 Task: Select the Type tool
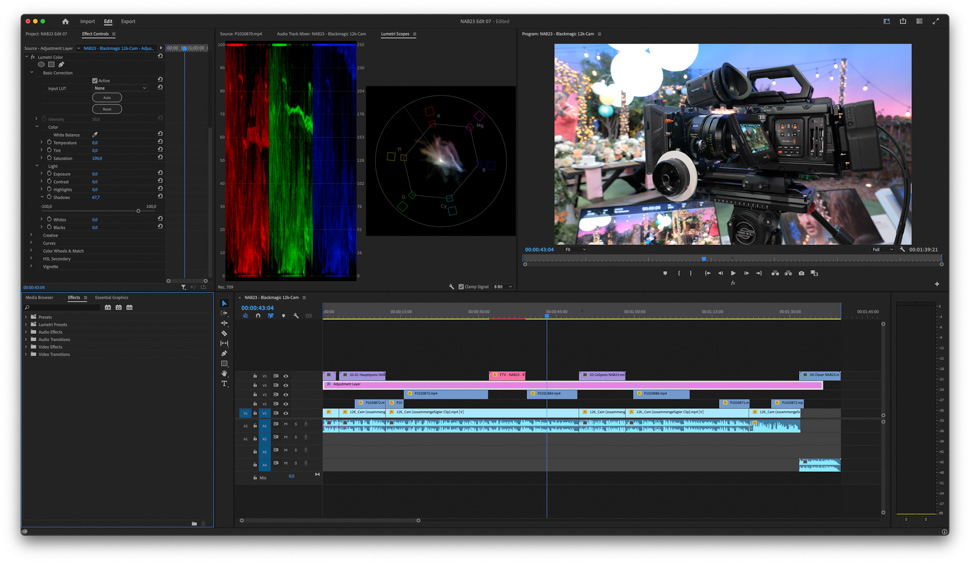pos(224,384)
